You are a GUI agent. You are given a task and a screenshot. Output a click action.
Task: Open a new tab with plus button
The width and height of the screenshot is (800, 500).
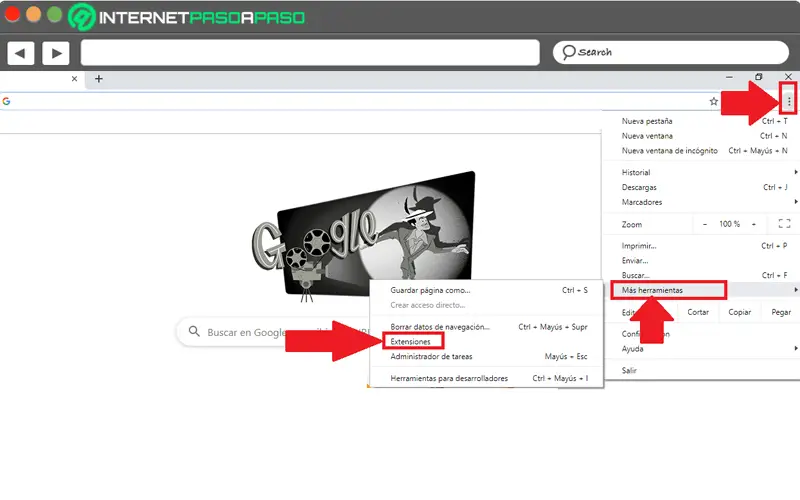click(98, 79)
